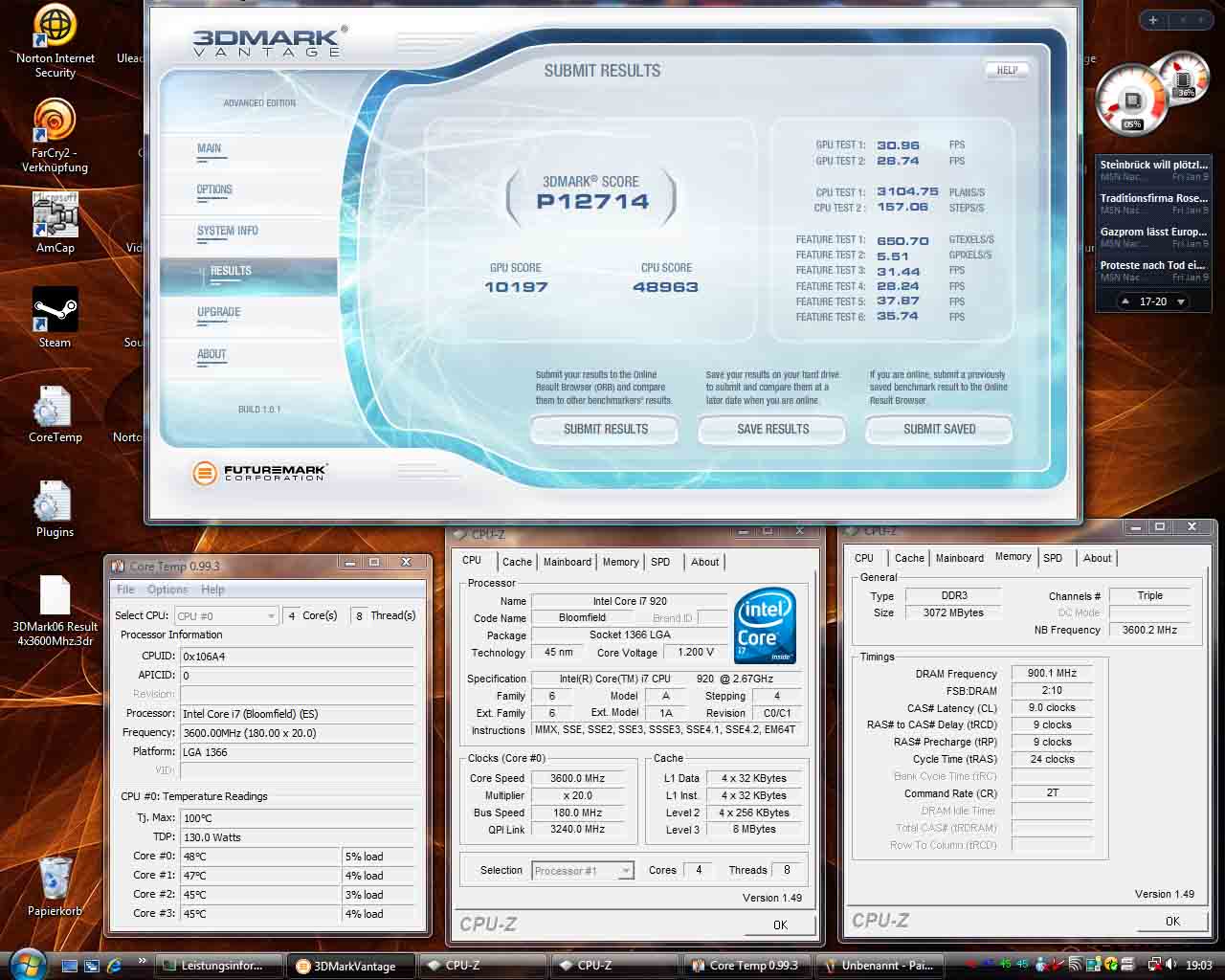Open ABOUT section in 3DMark Vantage
The width and height of the screenshot is (1225, 980).
coord(212,355)
